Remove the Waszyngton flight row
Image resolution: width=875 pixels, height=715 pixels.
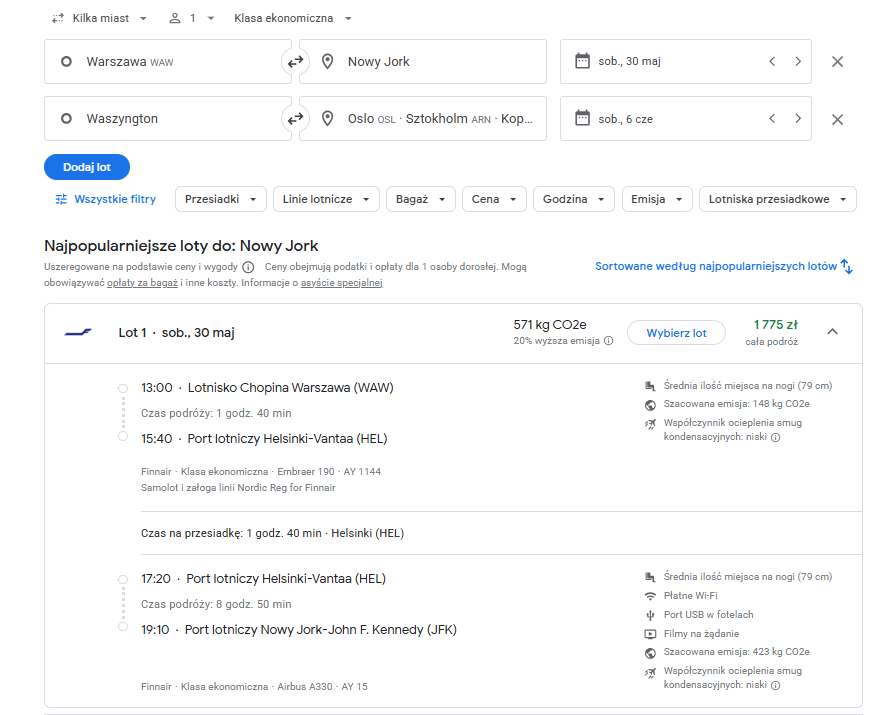tap(837, 119)
